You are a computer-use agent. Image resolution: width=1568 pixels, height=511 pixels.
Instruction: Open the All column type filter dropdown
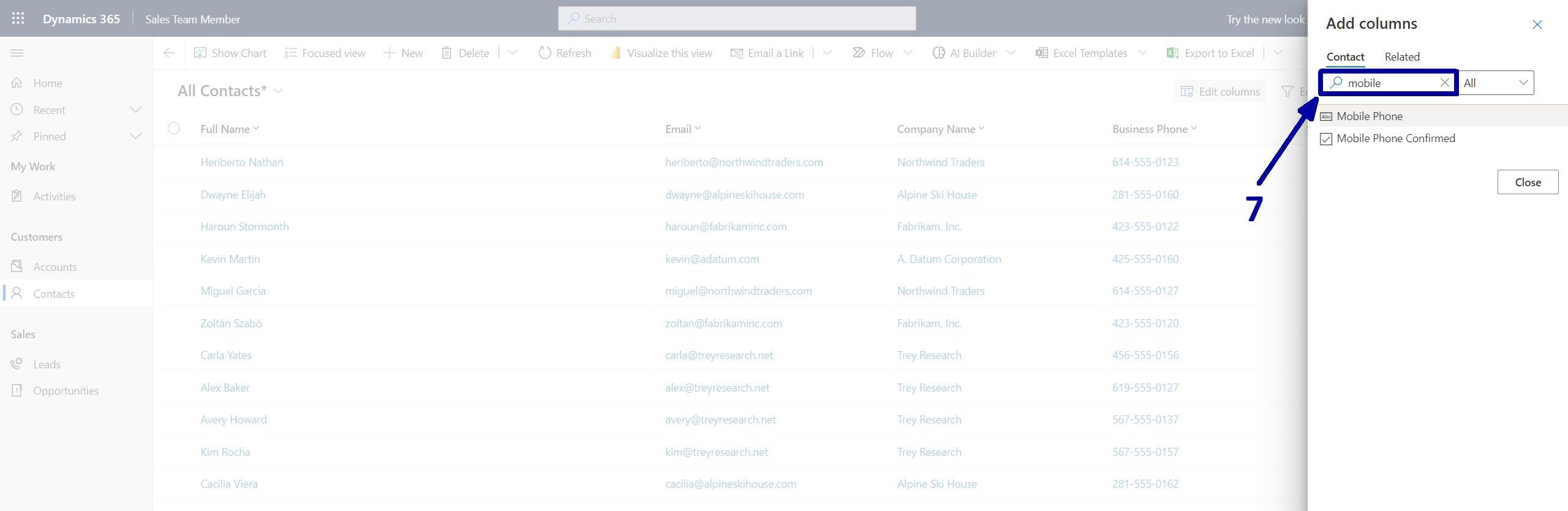[x=1496, y=83]
